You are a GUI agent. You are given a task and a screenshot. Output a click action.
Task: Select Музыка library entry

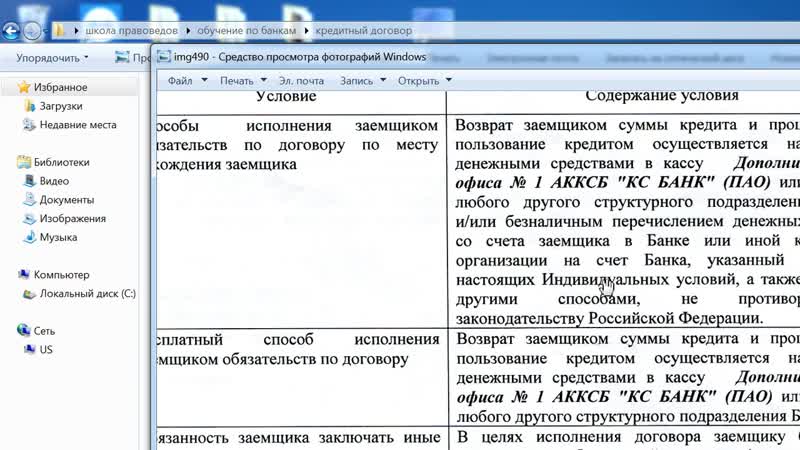pos(58,237)
